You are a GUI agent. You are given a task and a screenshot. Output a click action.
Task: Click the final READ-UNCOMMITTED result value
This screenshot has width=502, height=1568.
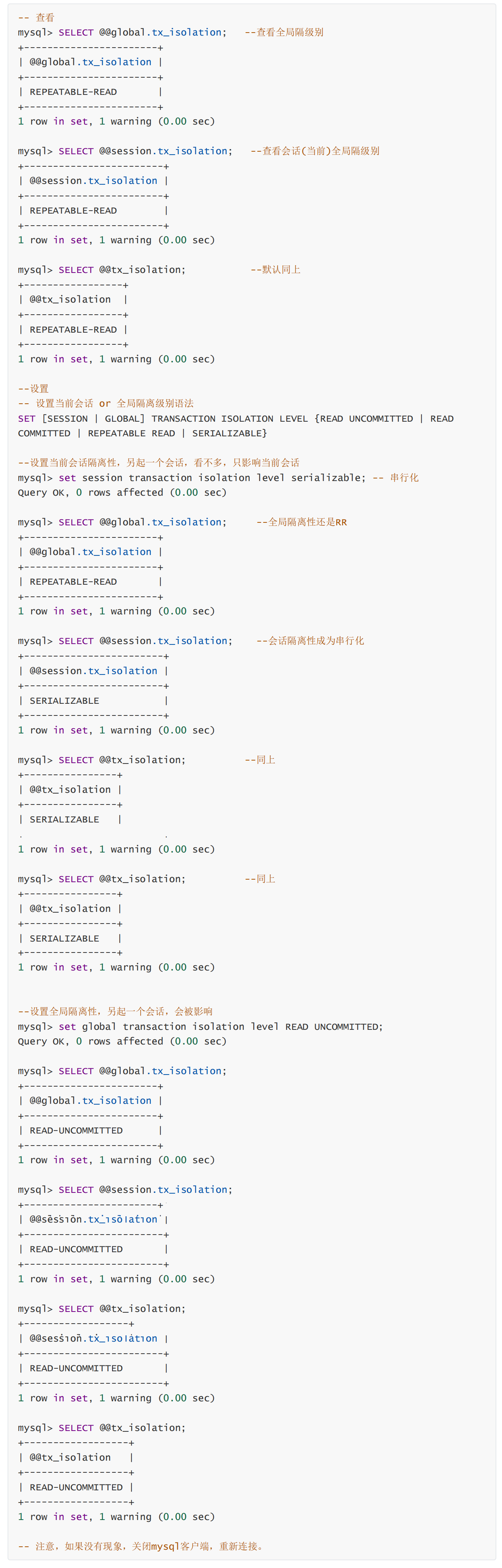point(76,1487)
